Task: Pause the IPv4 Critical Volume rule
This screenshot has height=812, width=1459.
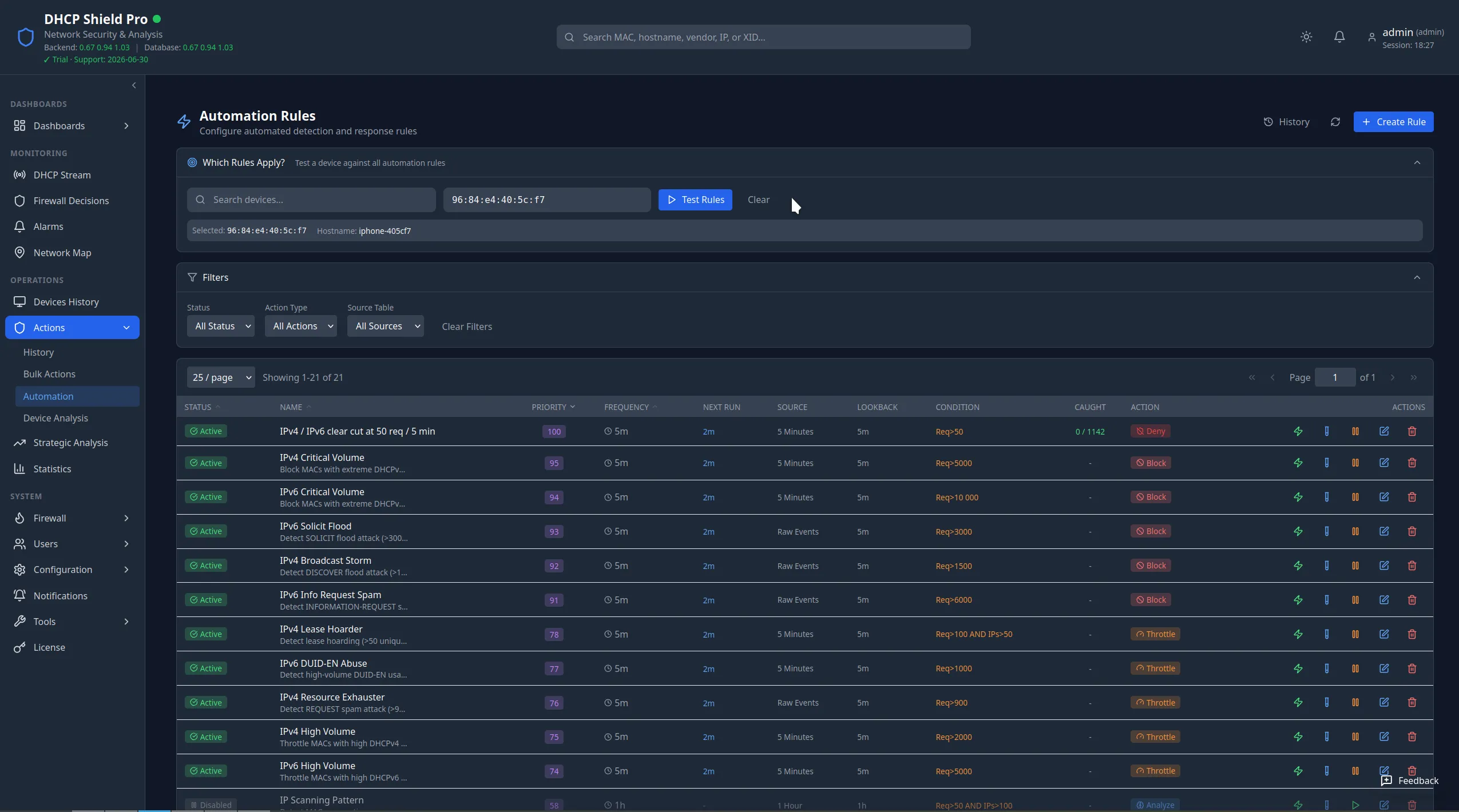Action: click(x=1355, y=463)
